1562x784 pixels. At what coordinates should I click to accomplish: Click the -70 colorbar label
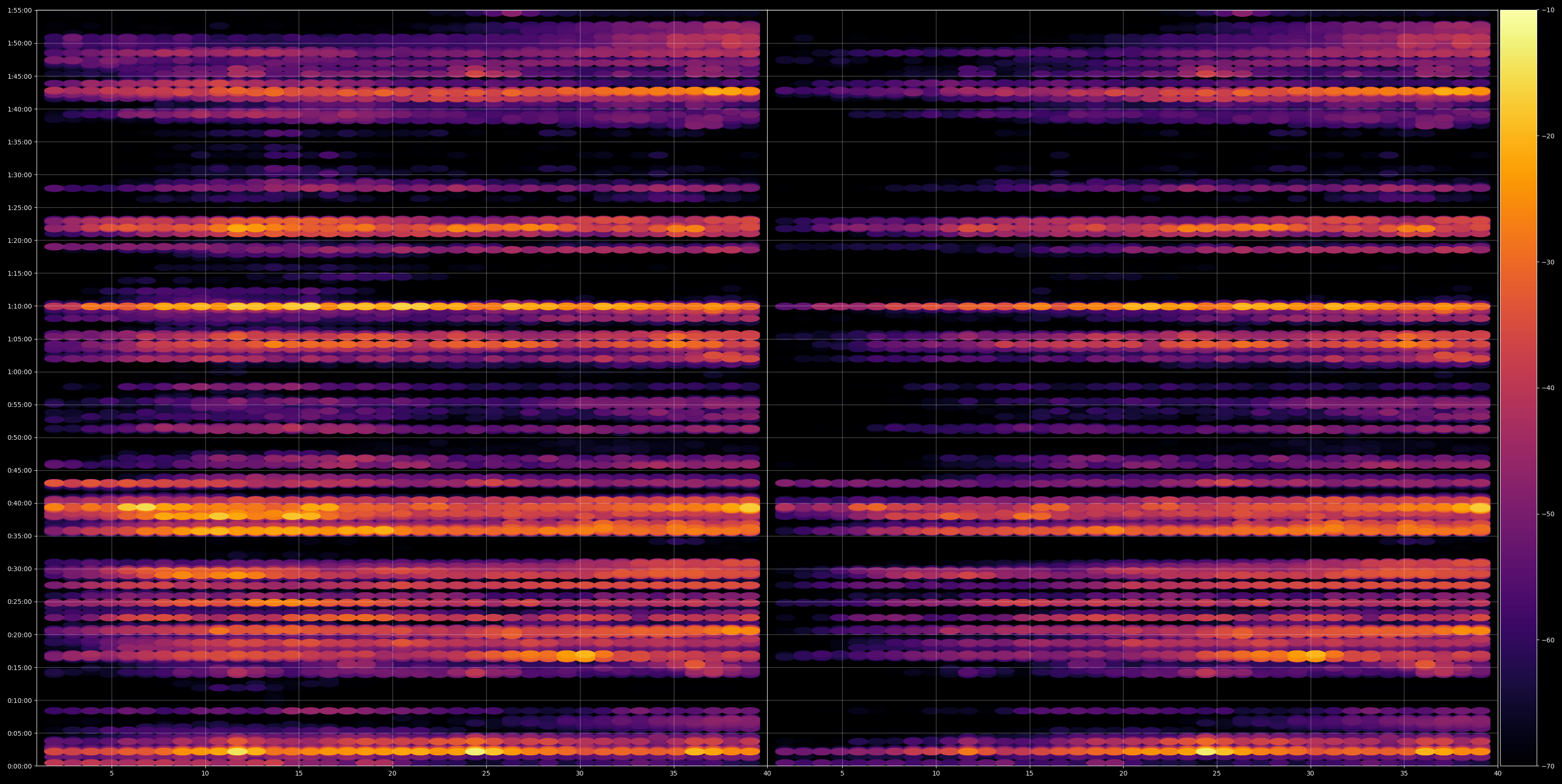click(x=1548, y=766)
